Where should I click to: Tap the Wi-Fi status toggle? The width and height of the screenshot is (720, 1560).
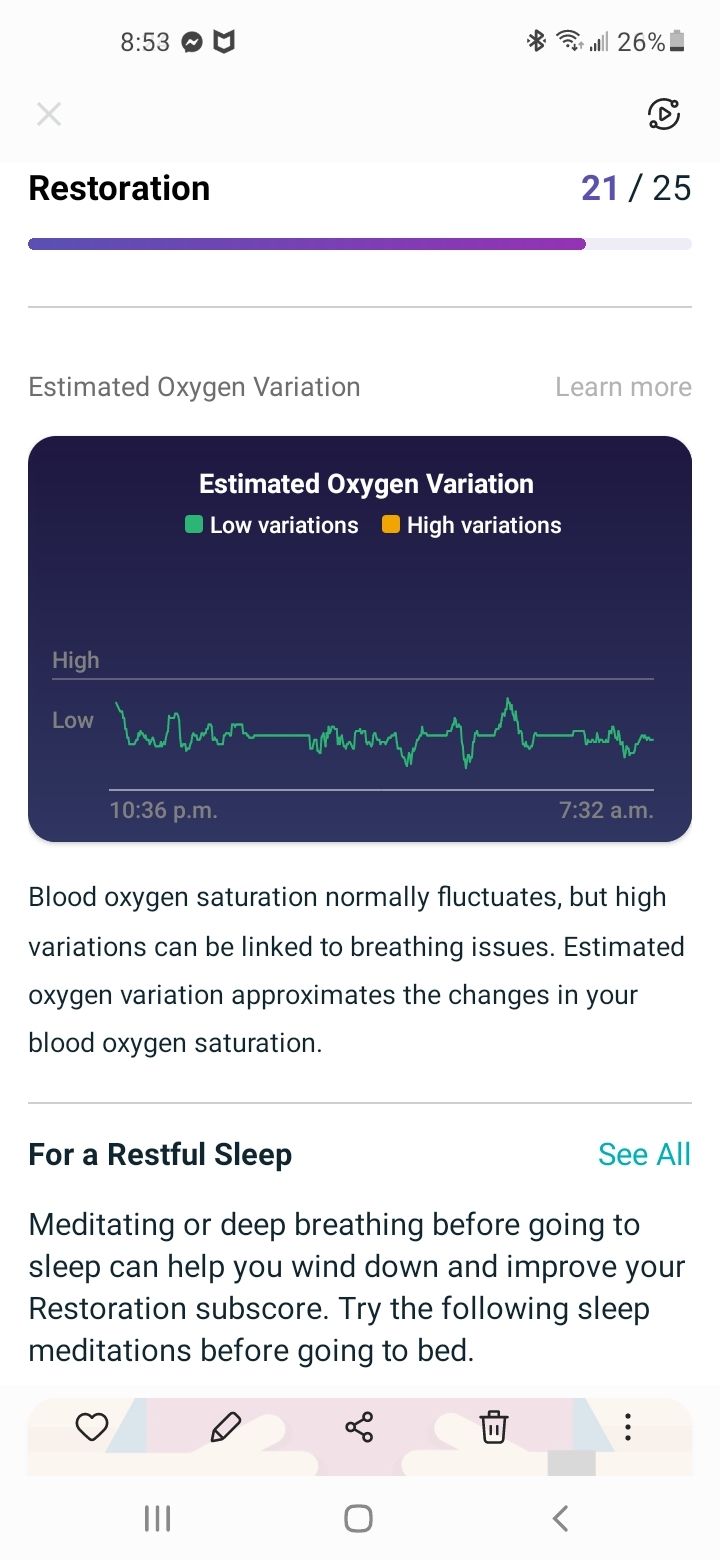pos(568,41)
